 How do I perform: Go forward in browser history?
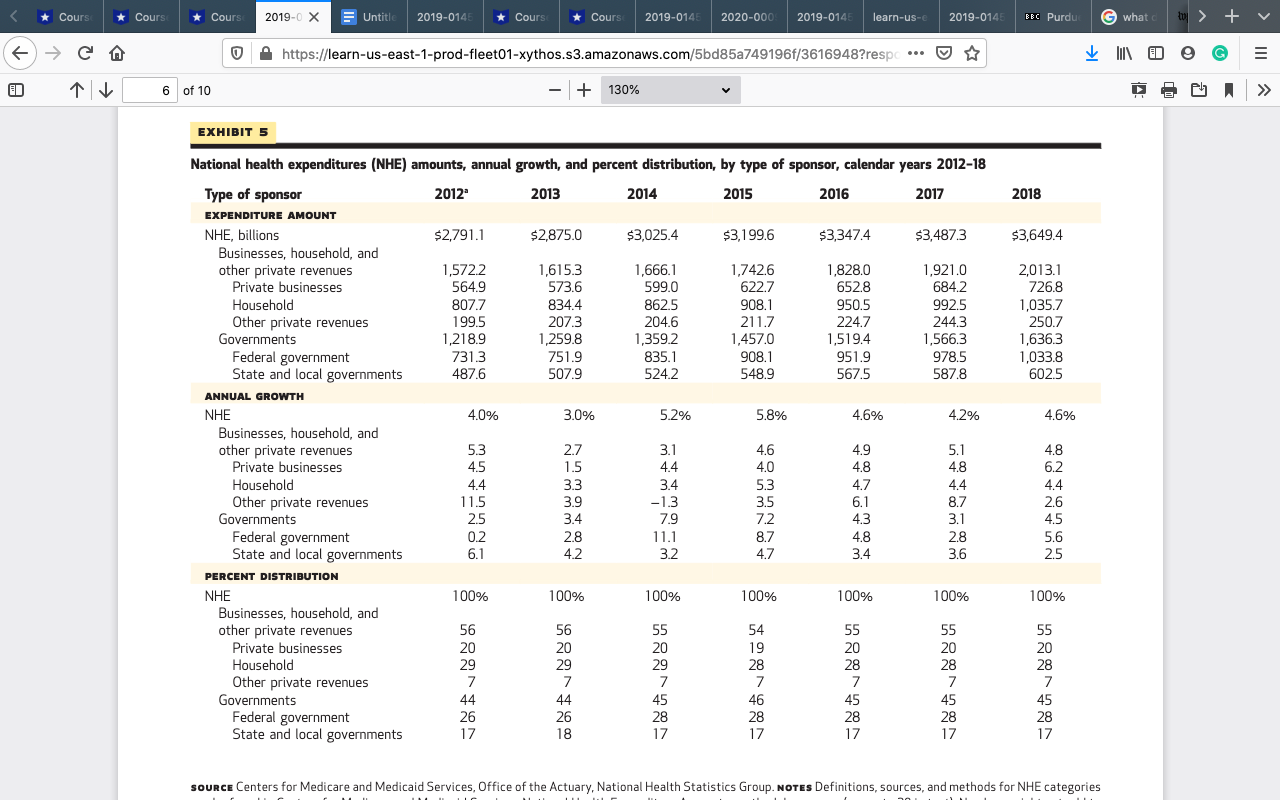coord(52,54)
